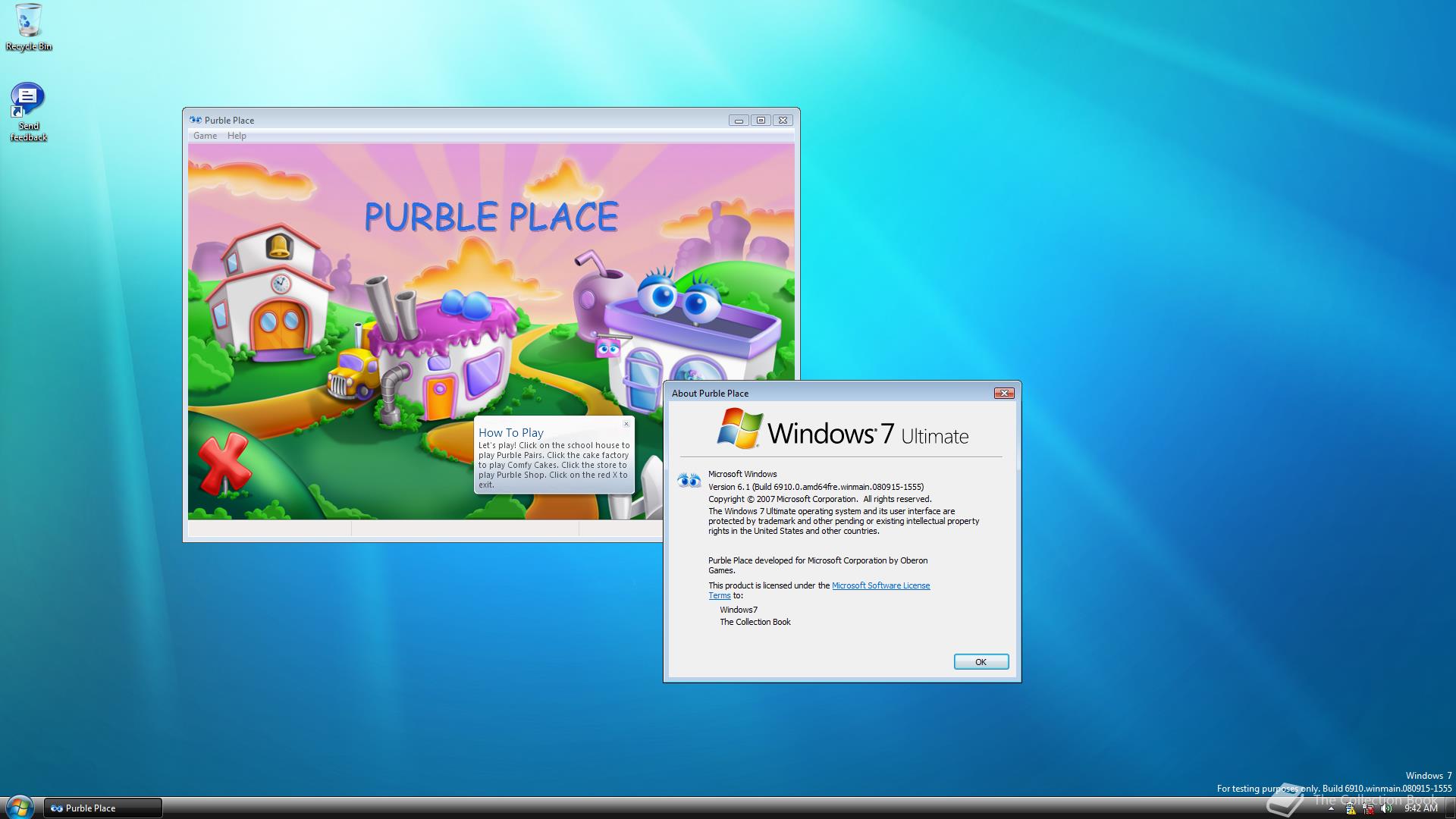Open the volume speaker tray icon
This screenshot has height=819, width=1456.
[1387, 809]
